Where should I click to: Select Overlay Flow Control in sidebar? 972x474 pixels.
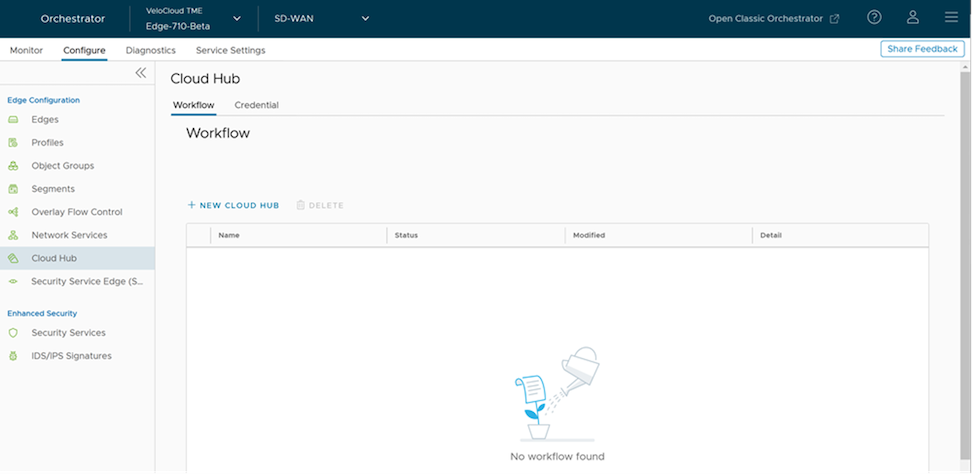click(77, 212)
